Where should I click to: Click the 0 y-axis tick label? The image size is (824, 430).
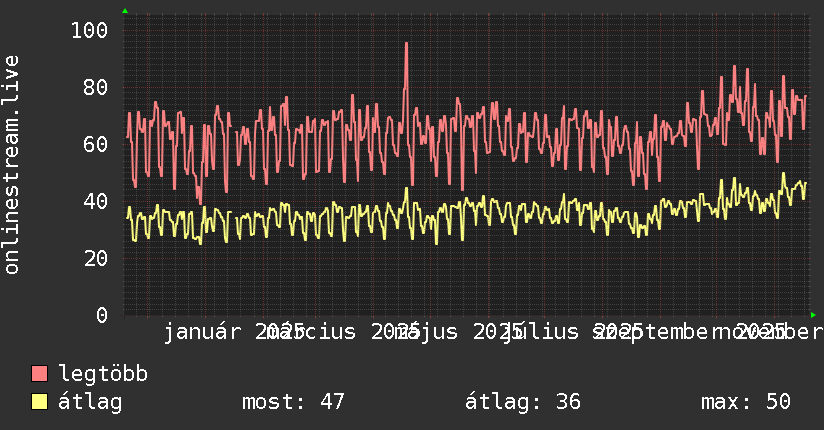coord(102,315)
